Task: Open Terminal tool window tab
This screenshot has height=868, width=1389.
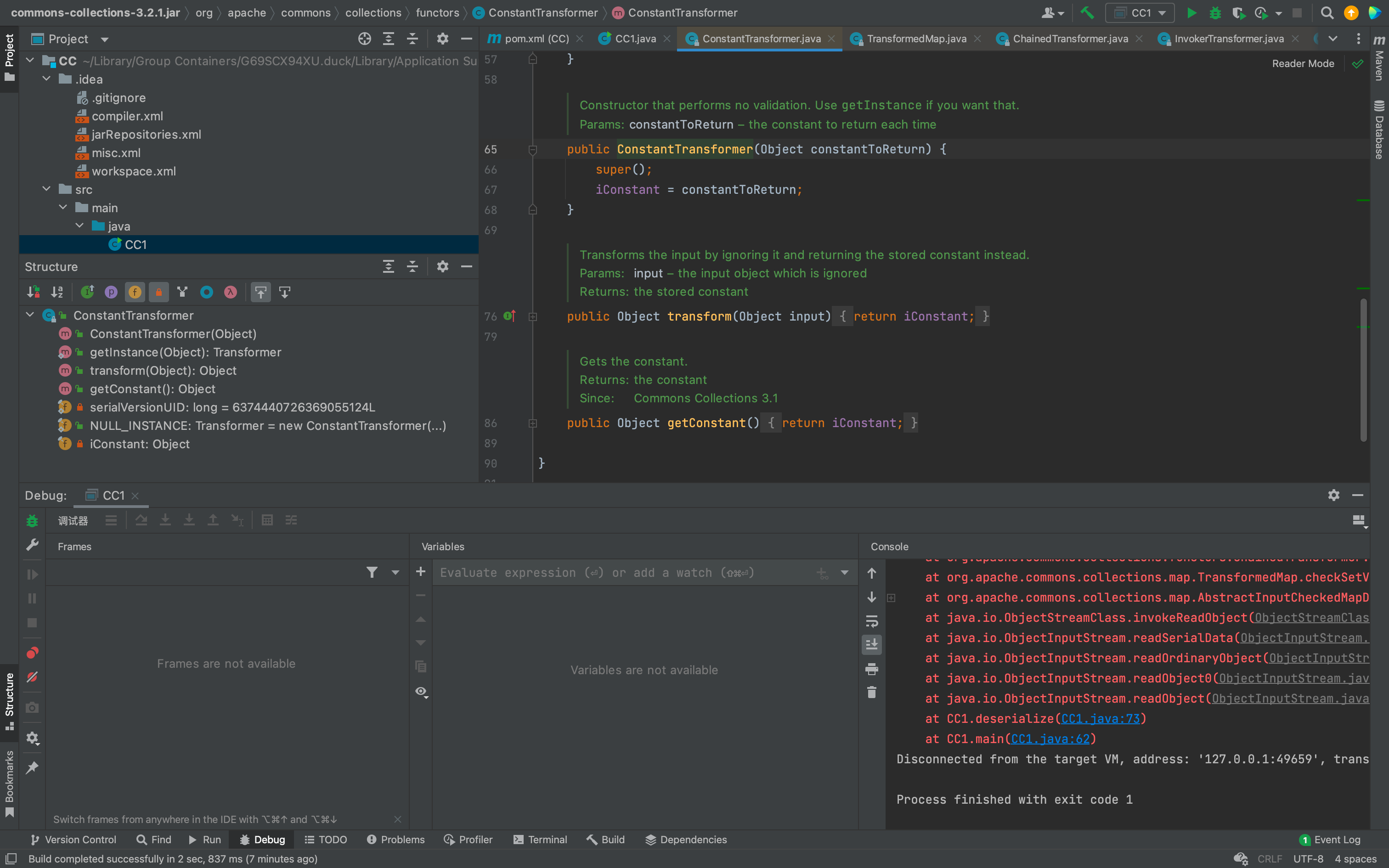Action: pyautogui.click(x=540, y=840)
